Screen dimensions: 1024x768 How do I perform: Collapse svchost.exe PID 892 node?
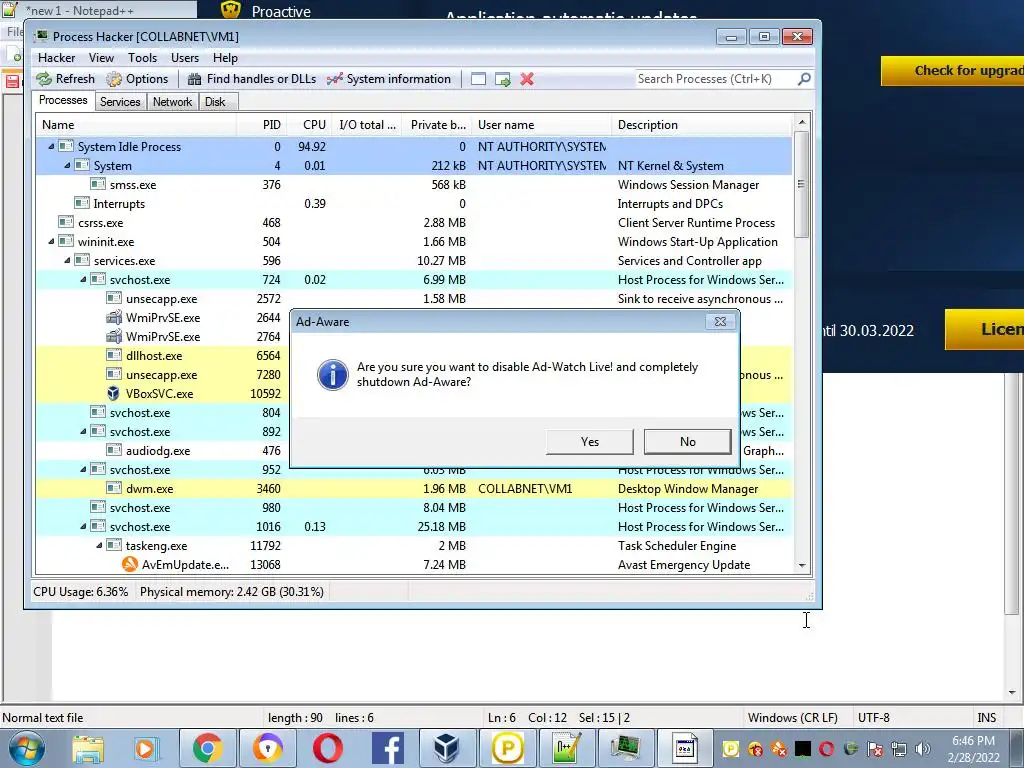(84, 432)
